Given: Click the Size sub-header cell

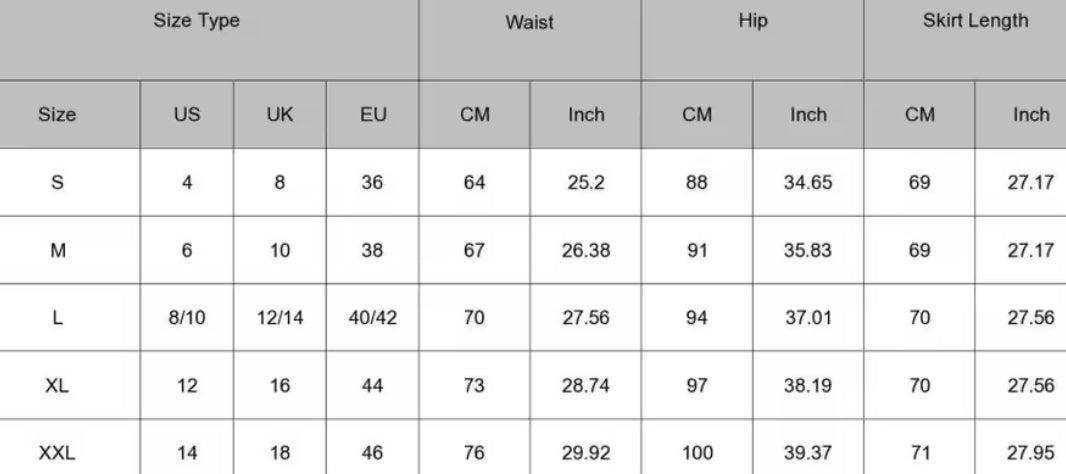Looking at the screenshot, I should tap(57, 115).
